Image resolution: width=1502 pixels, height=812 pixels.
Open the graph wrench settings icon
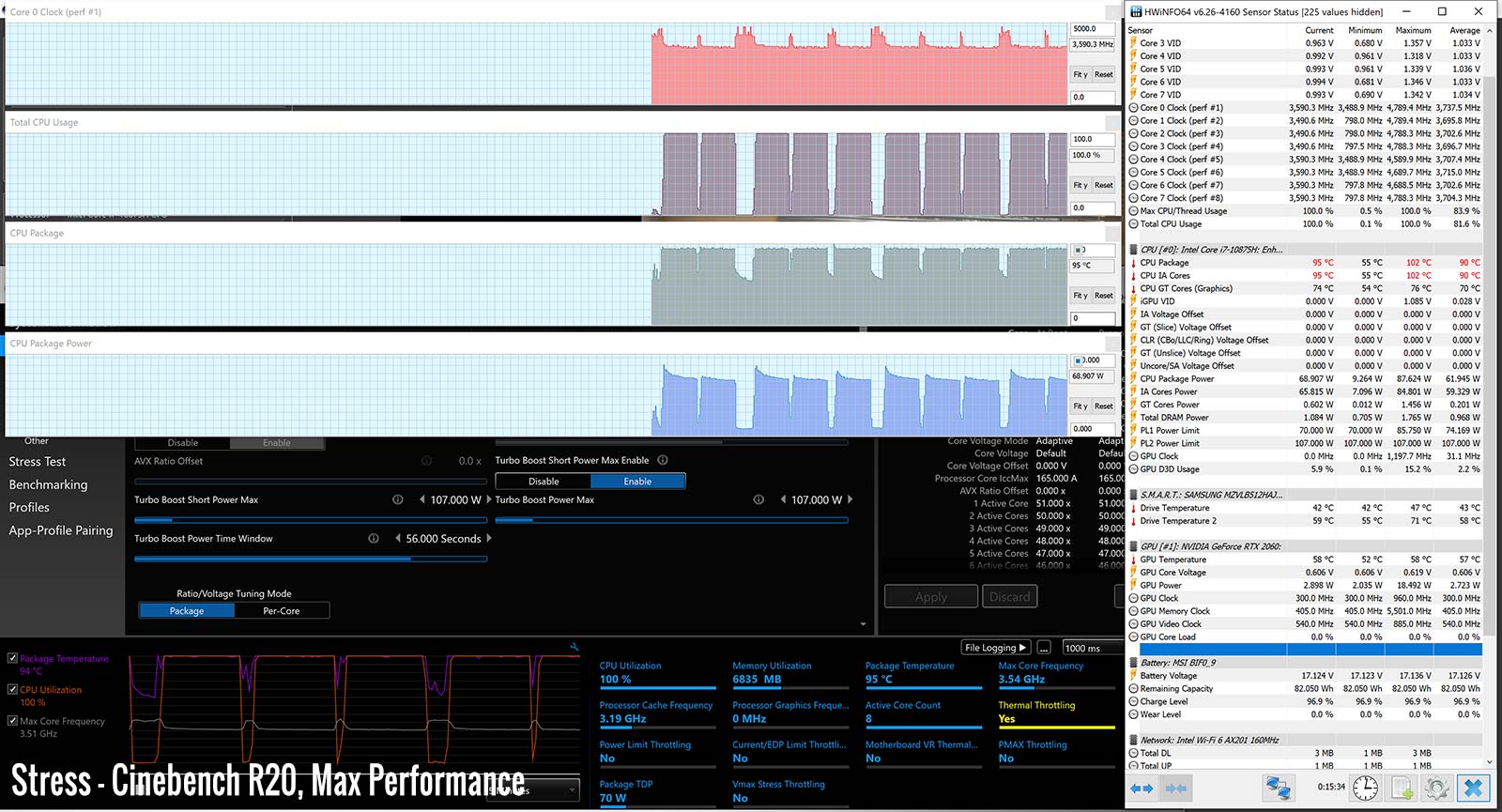tap(575, 647)
